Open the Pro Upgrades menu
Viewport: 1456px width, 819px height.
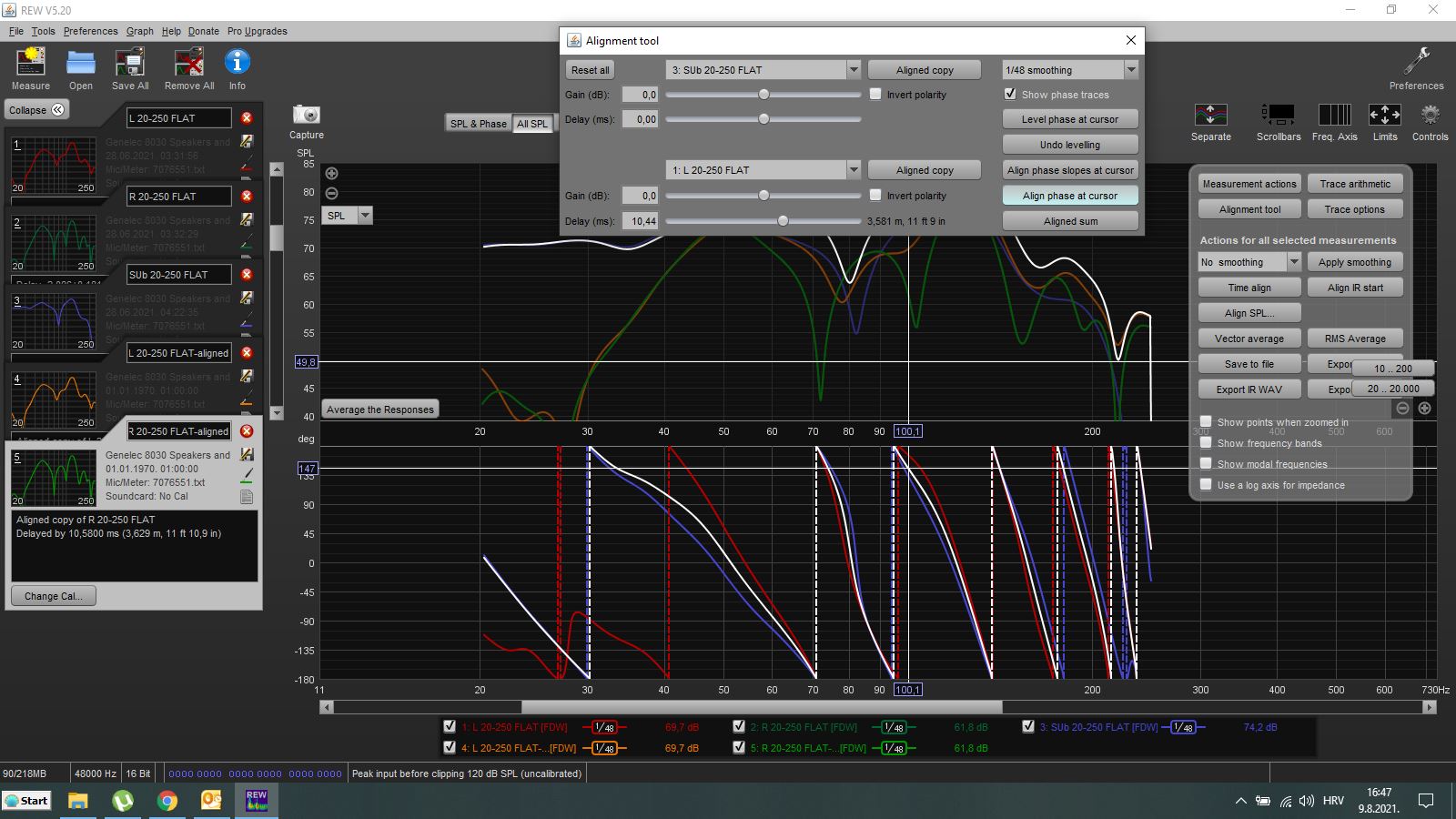coord(257,31)
